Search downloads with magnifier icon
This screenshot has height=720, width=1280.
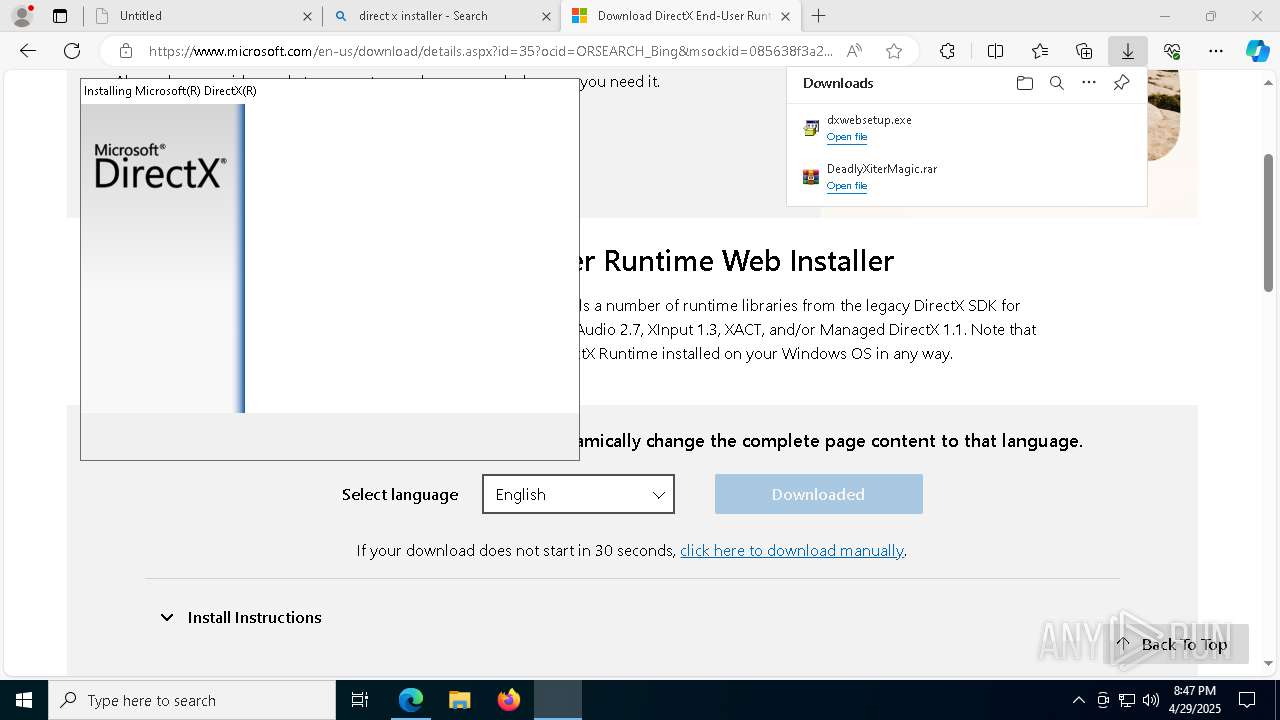click(1056, 83)
